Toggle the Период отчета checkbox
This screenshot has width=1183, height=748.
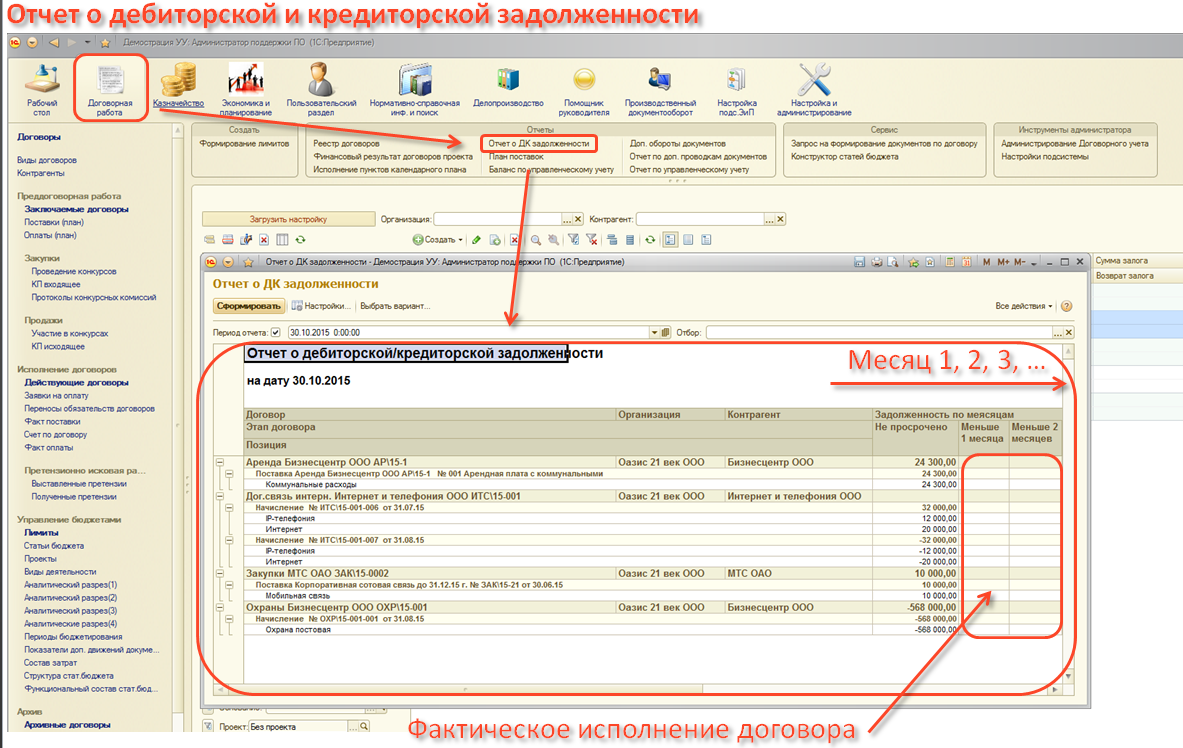(276, 332)
